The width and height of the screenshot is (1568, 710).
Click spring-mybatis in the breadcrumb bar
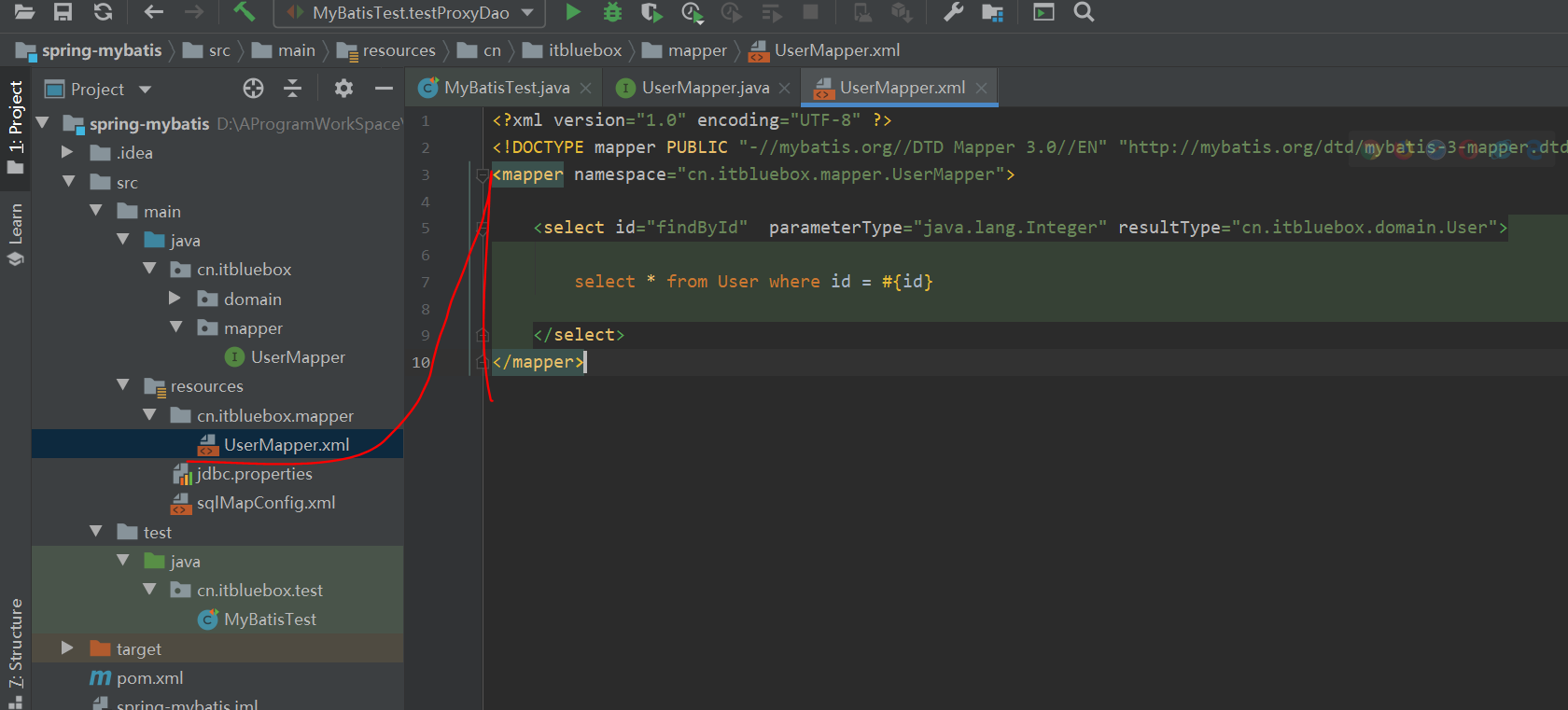pos(89,50)
